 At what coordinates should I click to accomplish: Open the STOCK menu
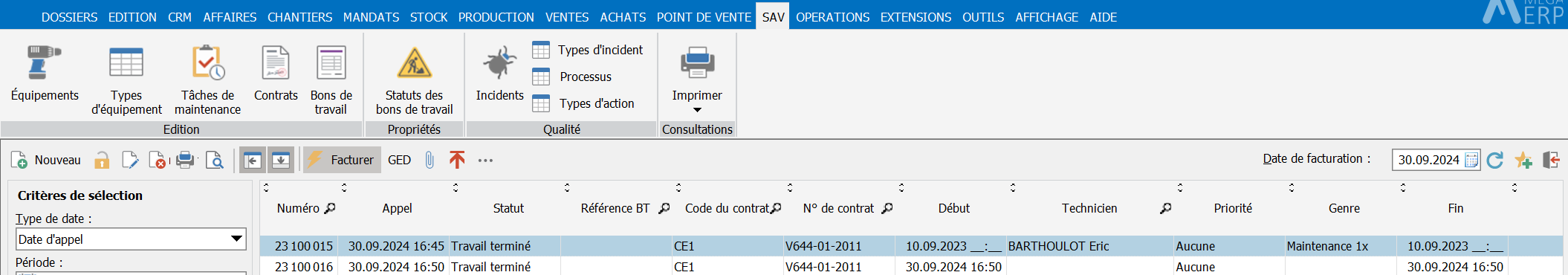(429, 17)
